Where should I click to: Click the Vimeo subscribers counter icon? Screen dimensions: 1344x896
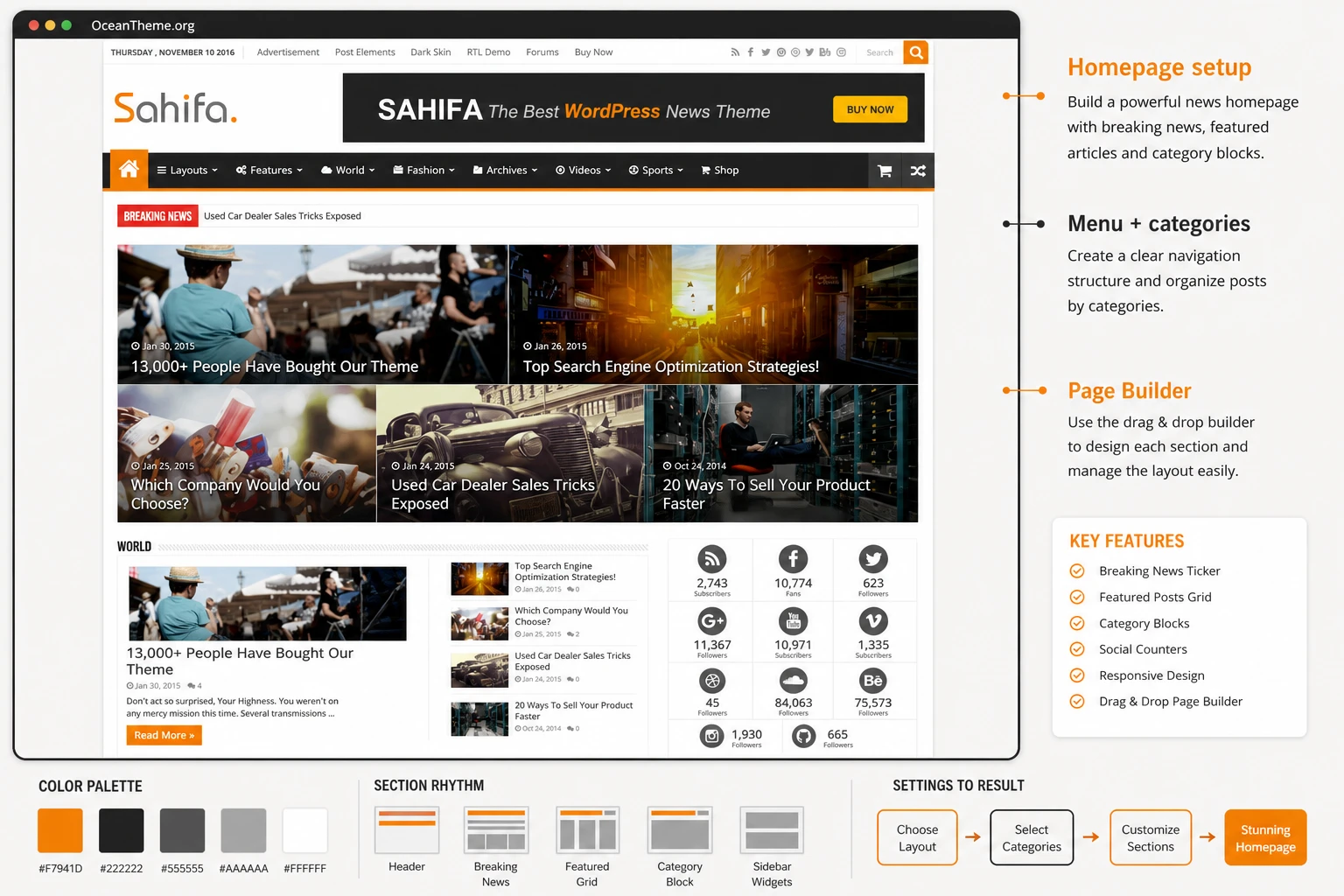[873, 621]
